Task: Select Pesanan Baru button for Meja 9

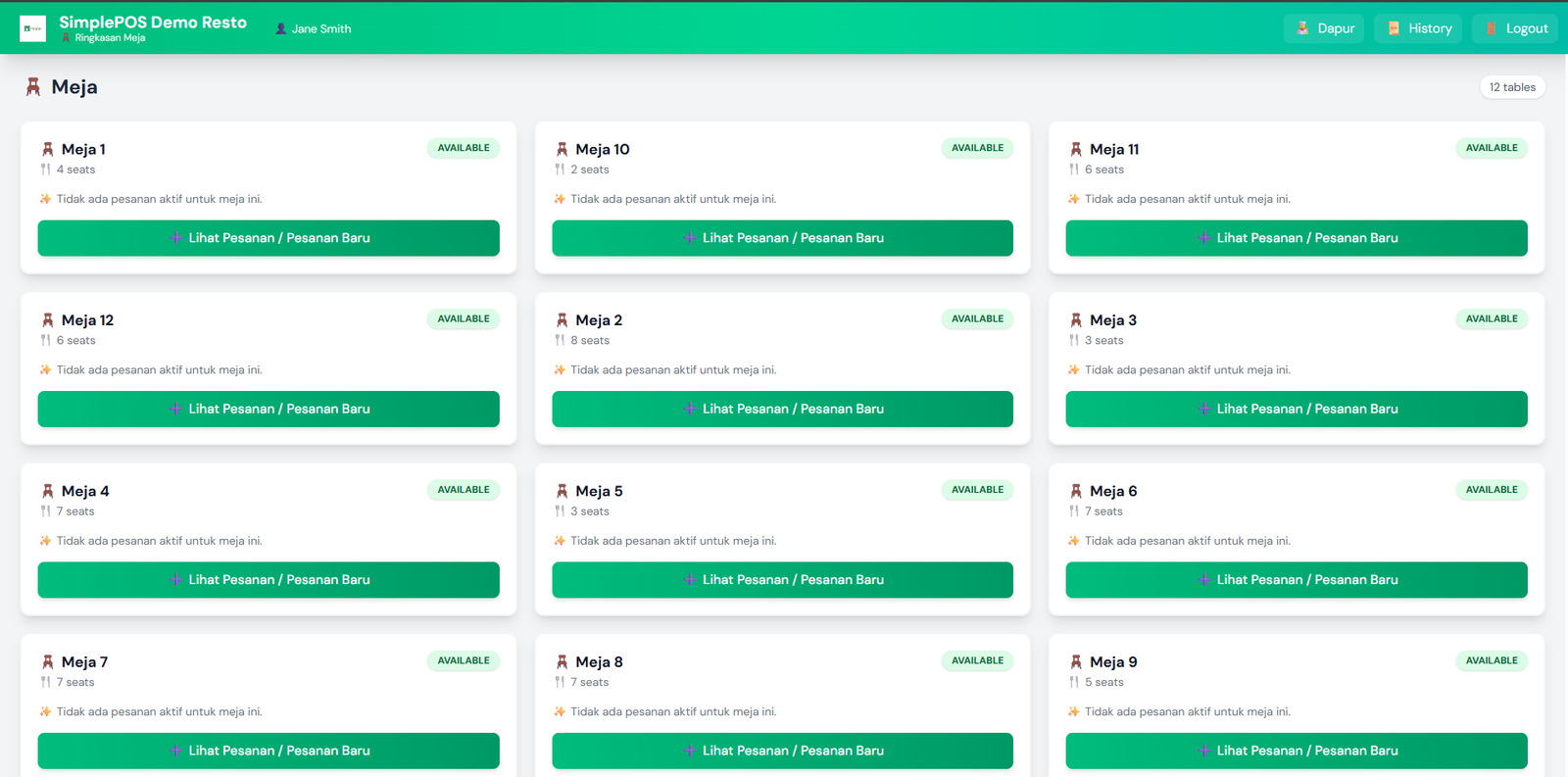Action: click(1297, 751)
